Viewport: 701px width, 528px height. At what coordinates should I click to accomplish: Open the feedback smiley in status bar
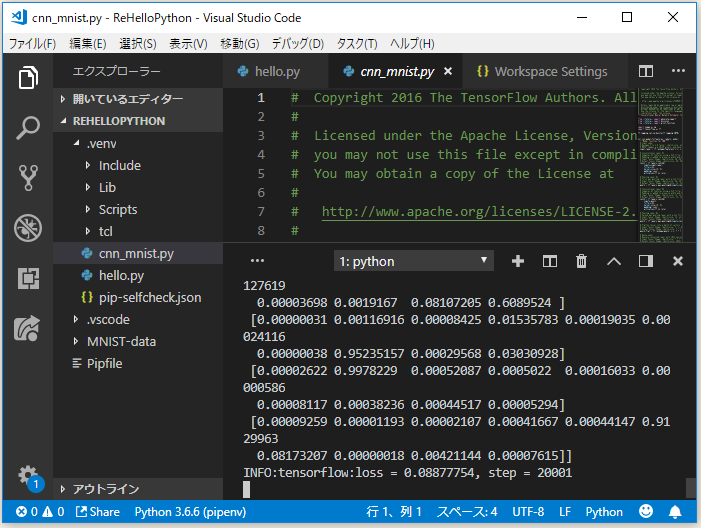tap(646, 511)
